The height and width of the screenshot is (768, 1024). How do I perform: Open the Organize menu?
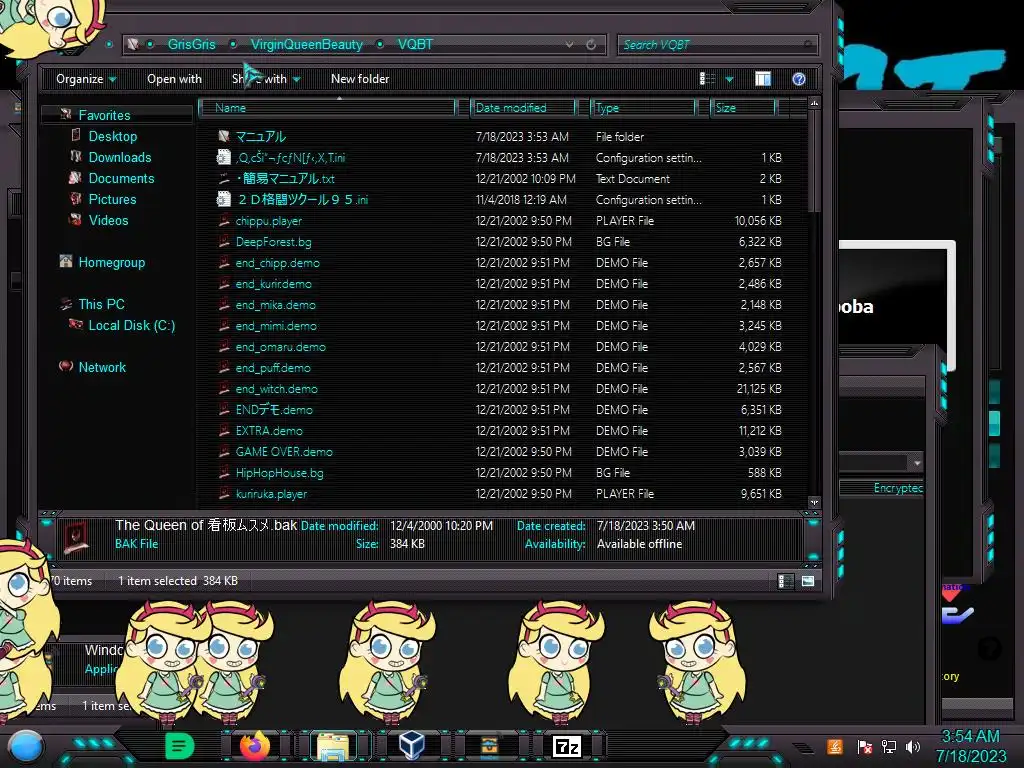pos(86,79)
